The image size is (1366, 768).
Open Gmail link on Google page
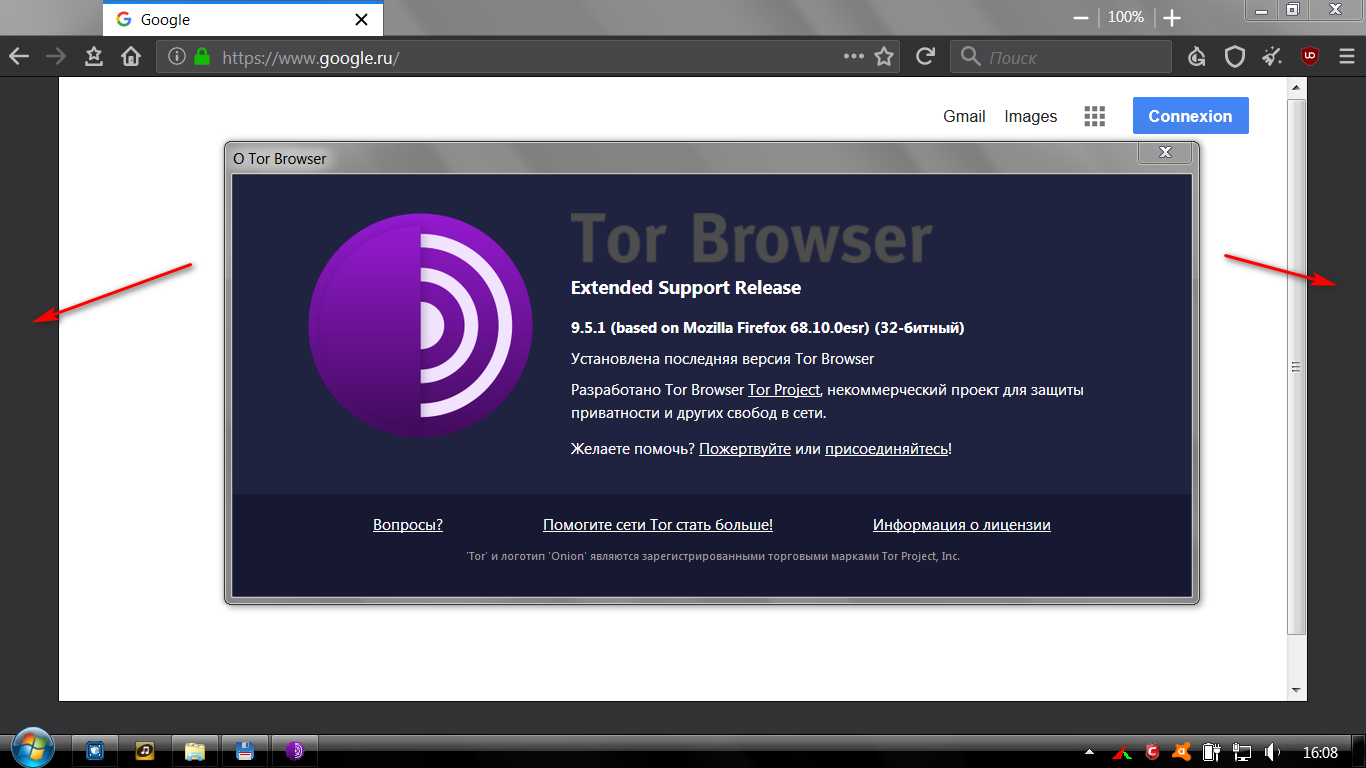[964, 116]
